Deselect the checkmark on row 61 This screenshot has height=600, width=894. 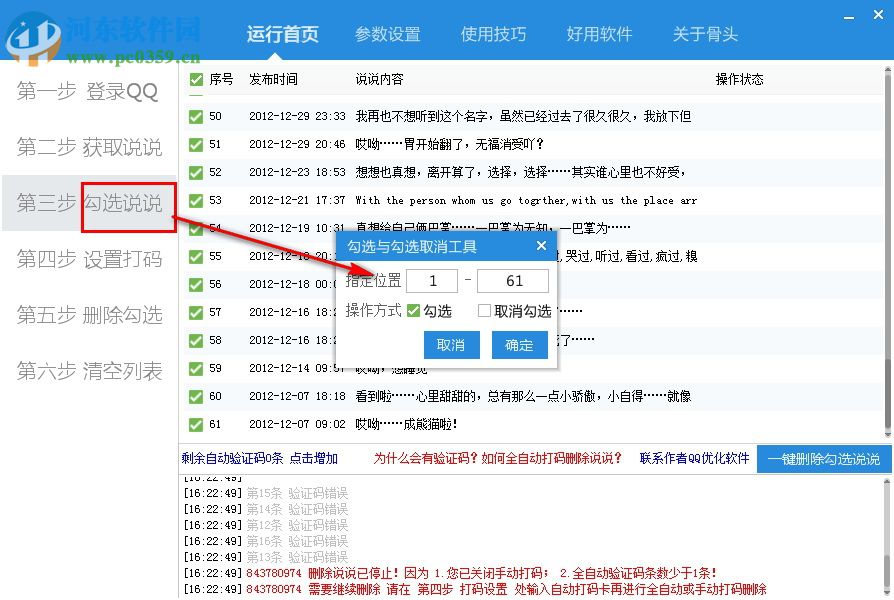[x=196, y=423]
